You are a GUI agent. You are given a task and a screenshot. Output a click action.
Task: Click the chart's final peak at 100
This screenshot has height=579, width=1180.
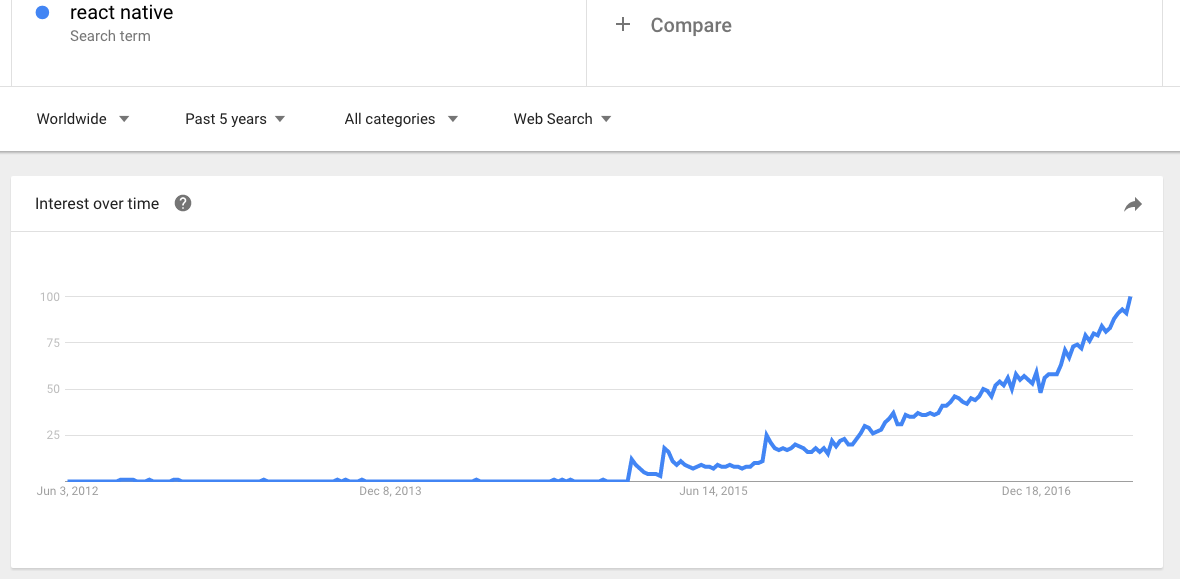point(1130,298)
